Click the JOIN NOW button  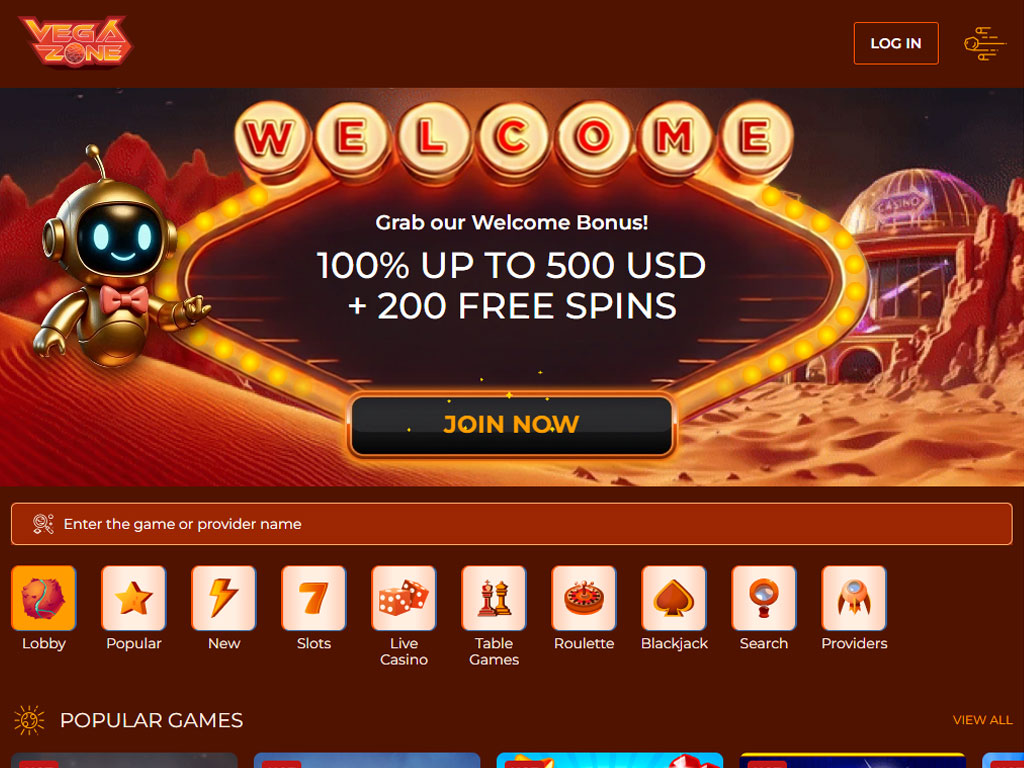pos(511,424)
